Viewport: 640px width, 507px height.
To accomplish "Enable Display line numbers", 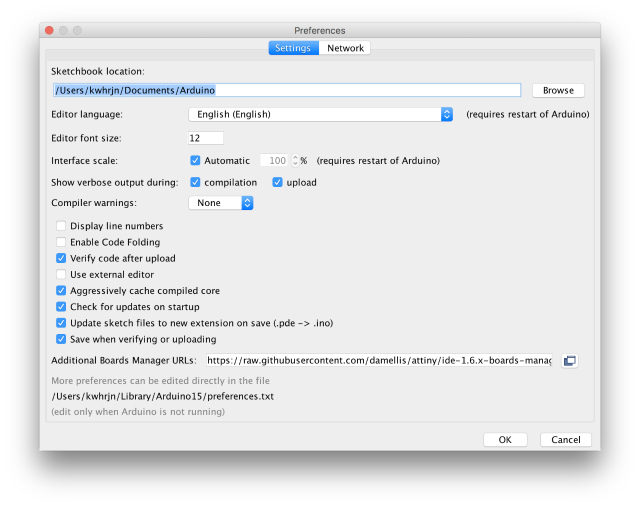I will pyautogui.click(x=61, y=226).
